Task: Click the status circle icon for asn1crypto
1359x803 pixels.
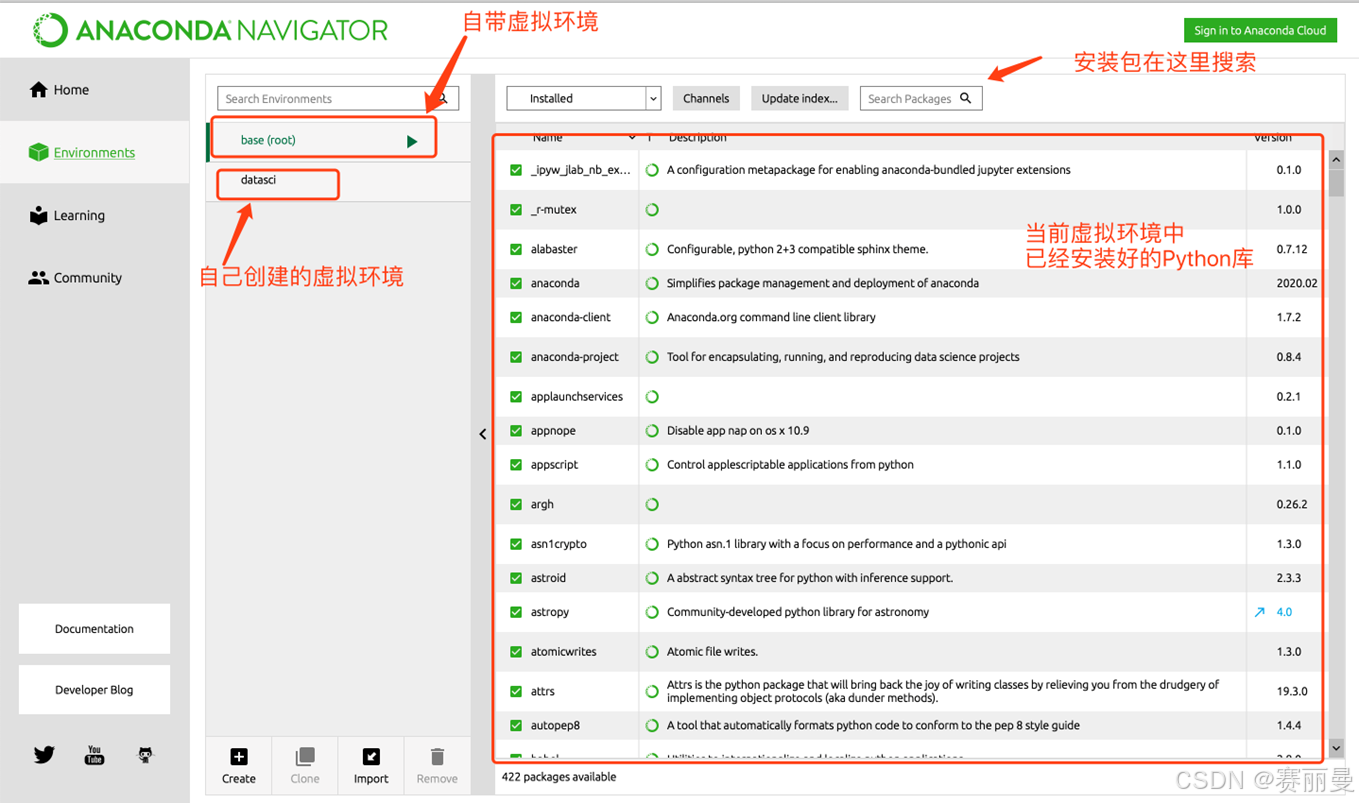Action: (x=652, y=544)
